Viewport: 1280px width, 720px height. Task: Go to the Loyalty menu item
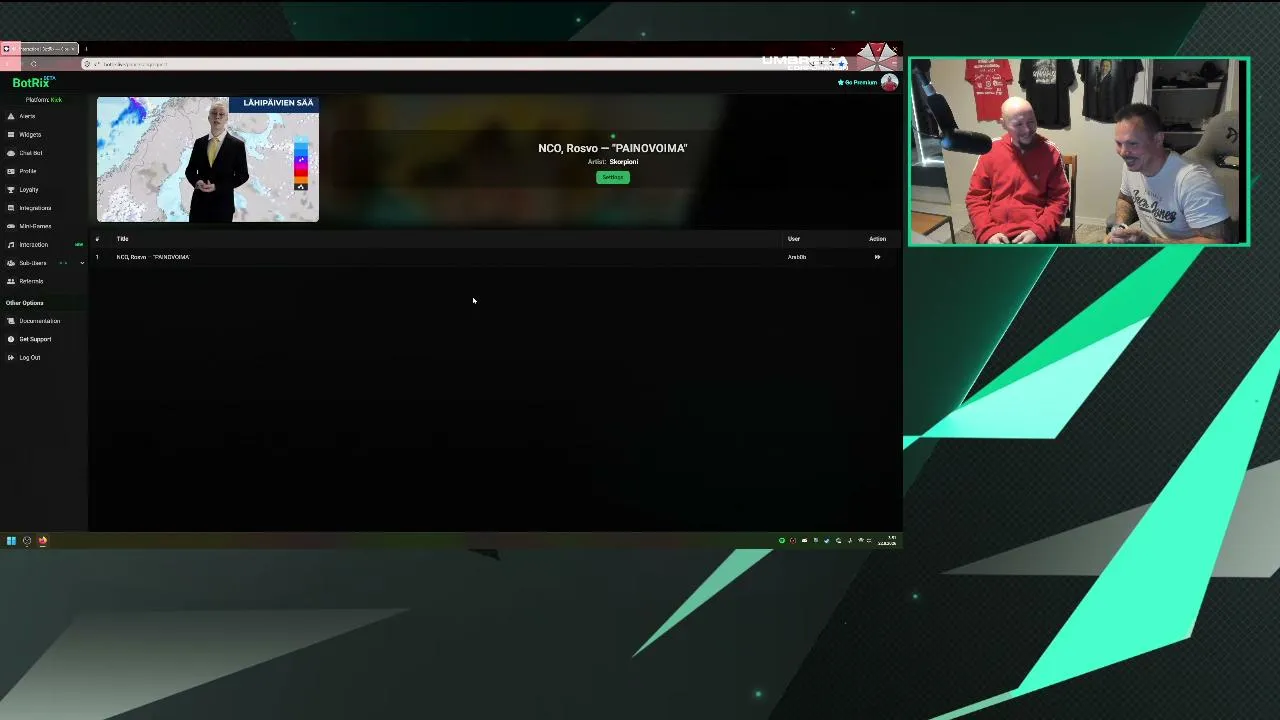pyautogui.click(x=29, y=189)
